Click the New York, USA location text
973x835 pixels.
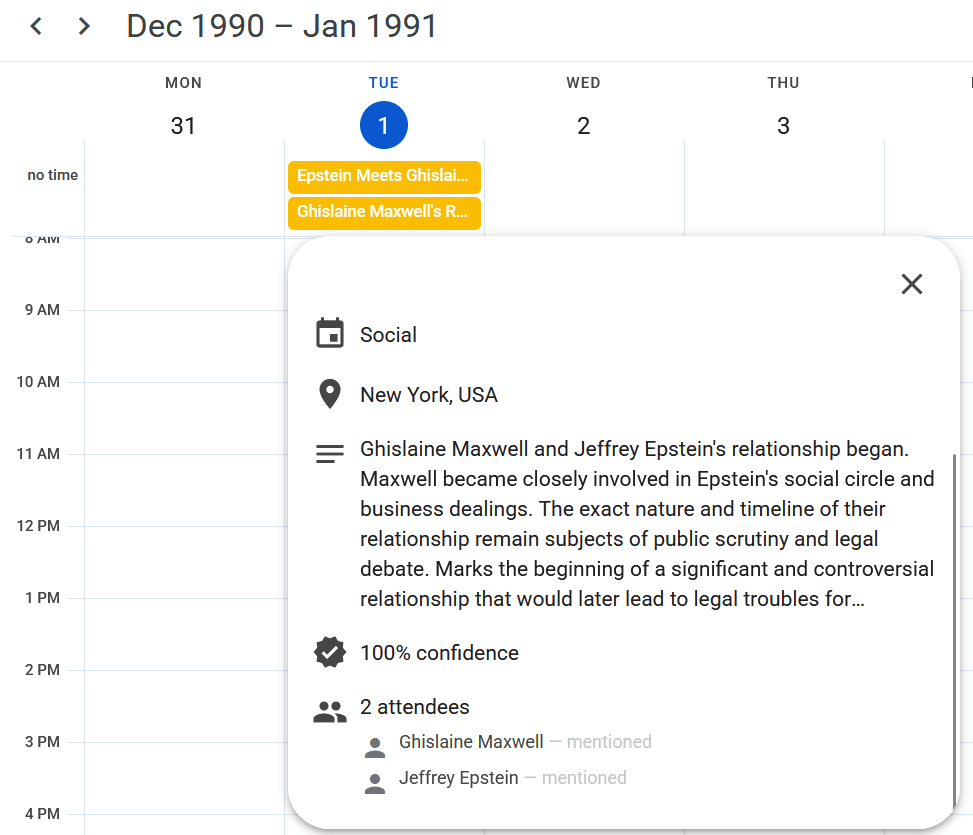[429, 395]
